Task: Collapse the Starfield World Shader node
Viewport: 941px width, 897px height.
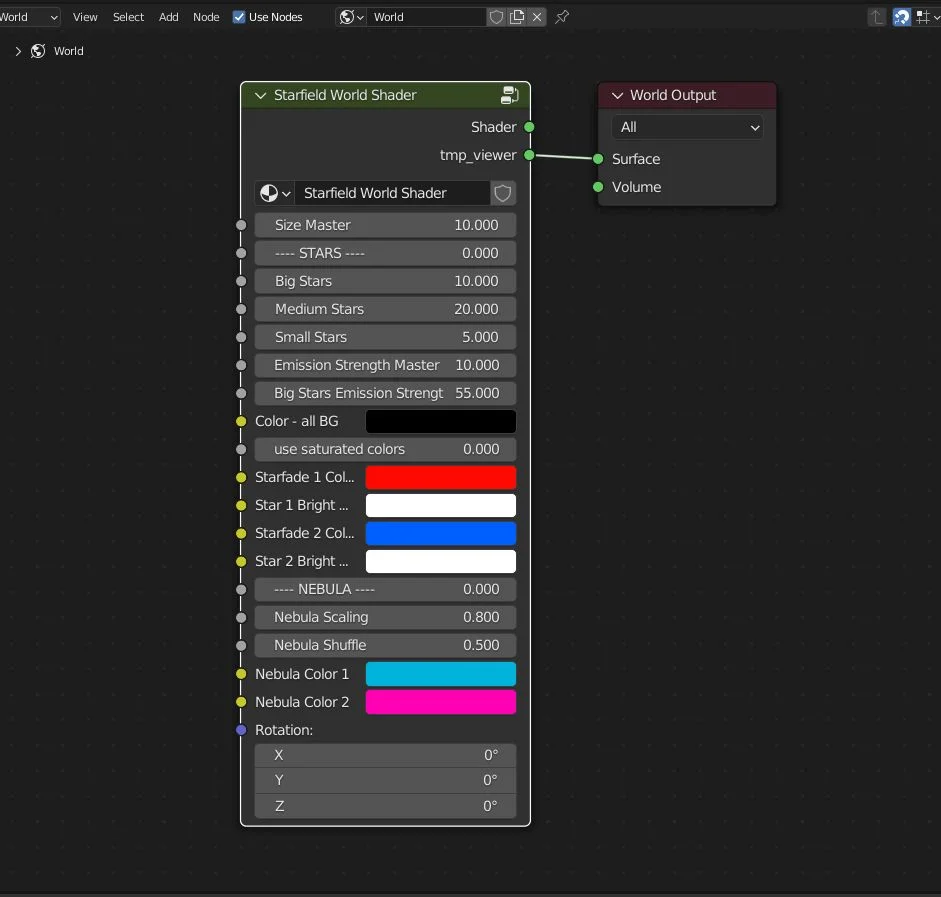Action: point(260,95)
